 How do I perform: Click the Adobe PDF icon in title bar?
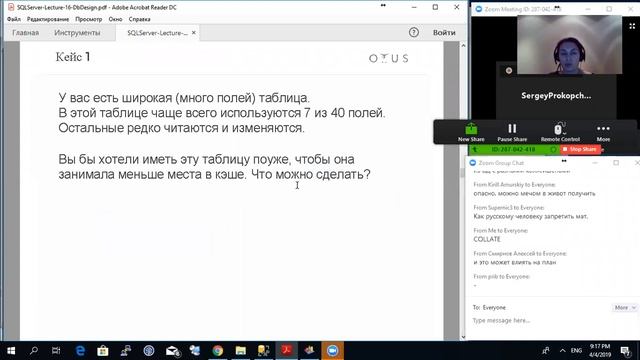(11, 7)
